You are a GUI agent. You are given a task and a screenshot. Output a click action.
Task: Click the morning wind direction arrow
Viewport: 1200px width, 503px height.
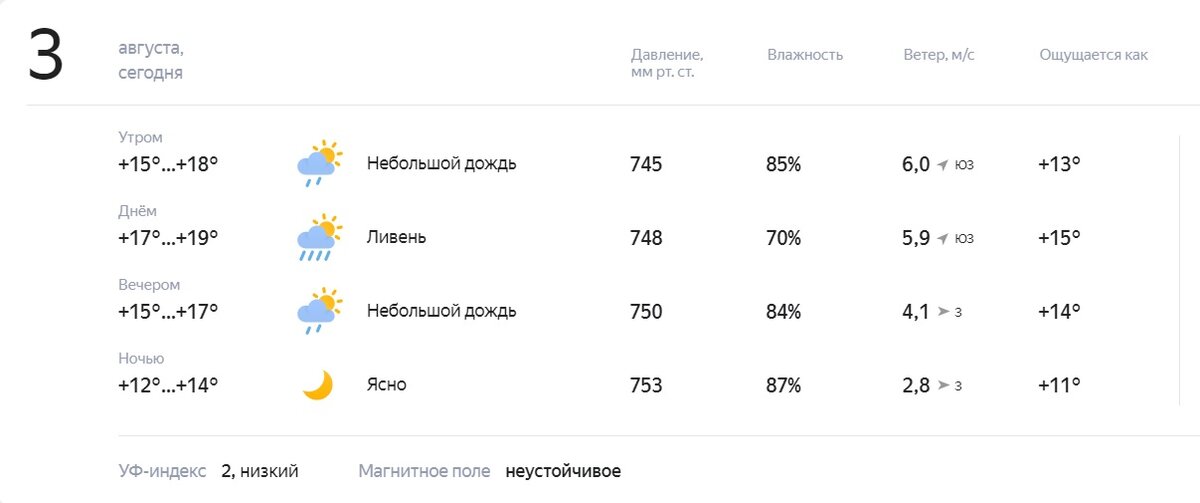click(942, 165)
